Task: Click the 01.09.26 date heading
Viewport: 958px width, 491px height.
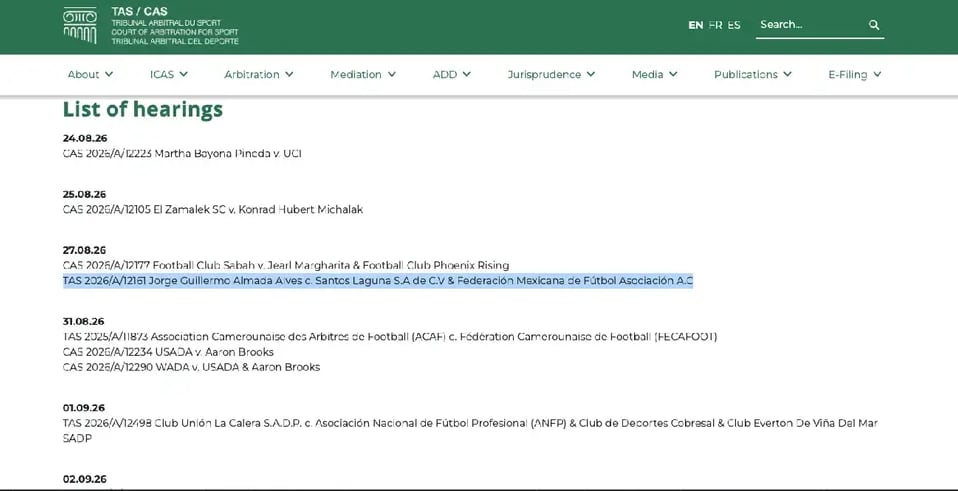Action: (x=84, y=409)
